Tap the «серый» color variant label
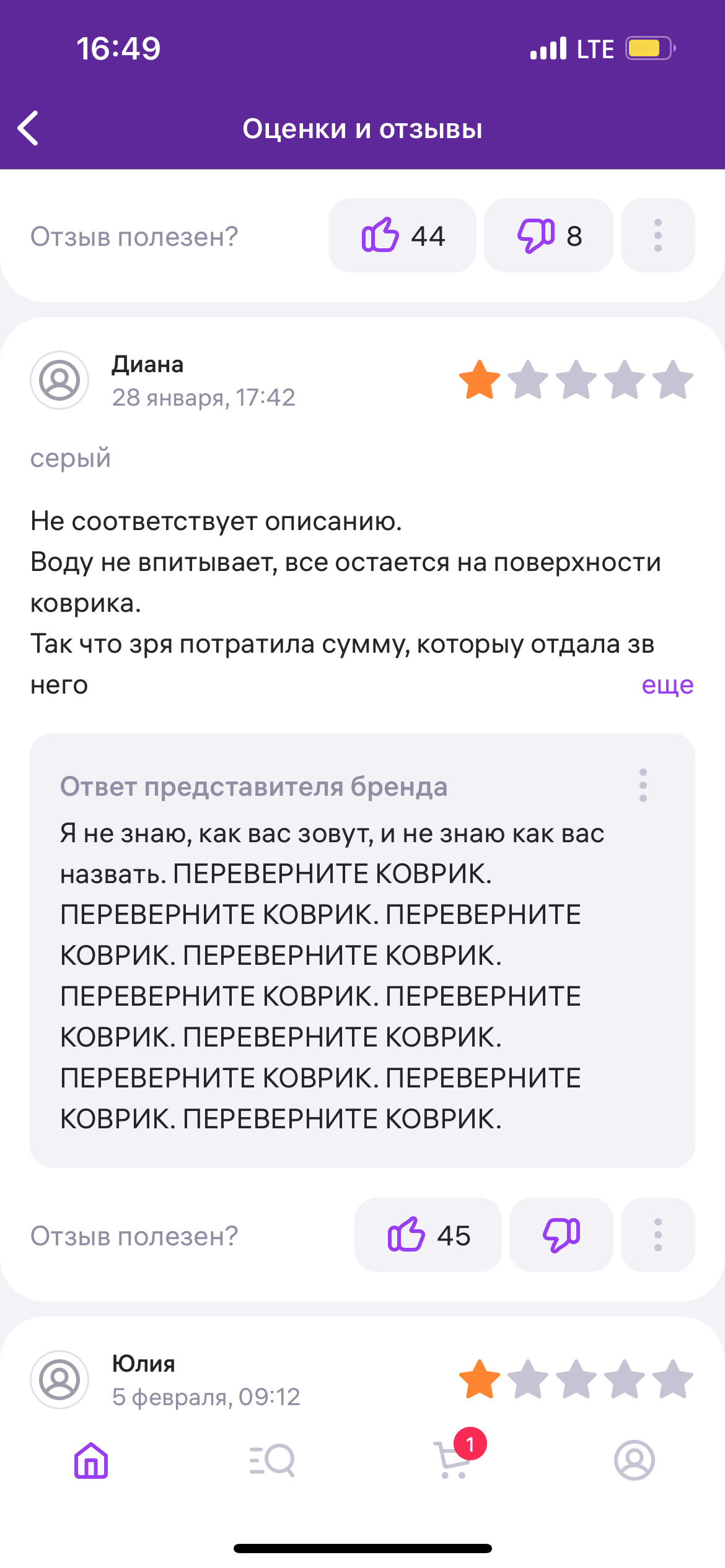 point(71,458)
